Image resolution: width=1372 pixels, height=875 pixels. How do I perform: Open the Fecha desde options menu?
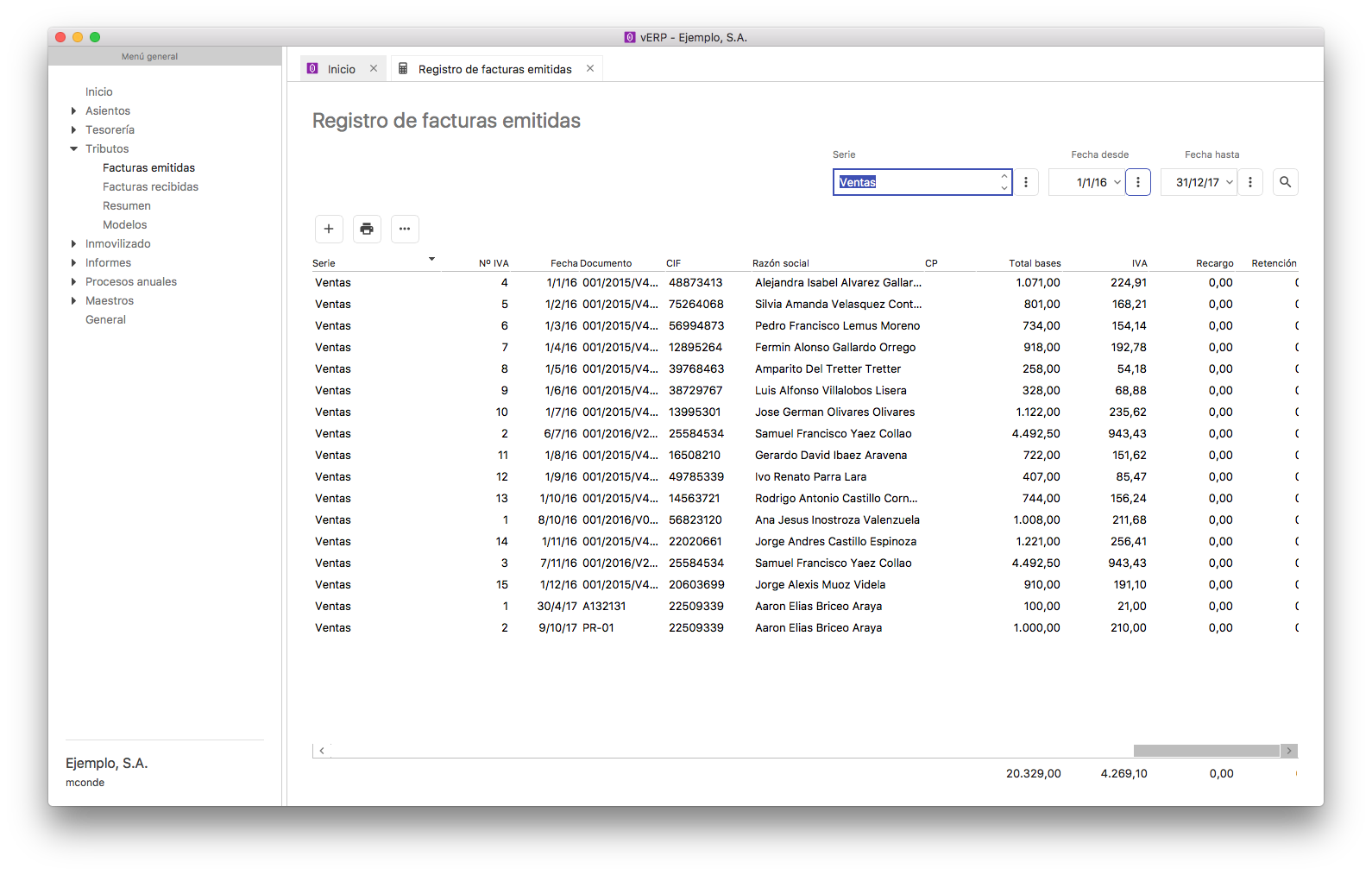[1138, 182]
